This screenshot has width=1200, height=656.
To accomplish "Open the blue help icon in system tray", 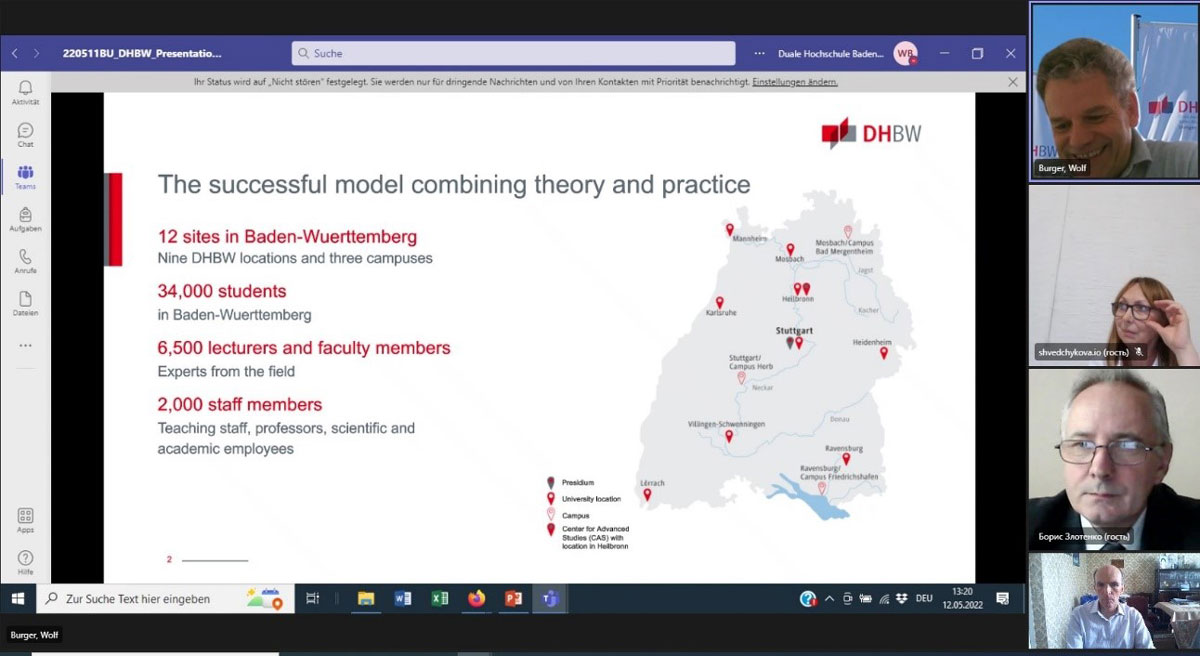I will pyautogui.click(x=808, y=599).
